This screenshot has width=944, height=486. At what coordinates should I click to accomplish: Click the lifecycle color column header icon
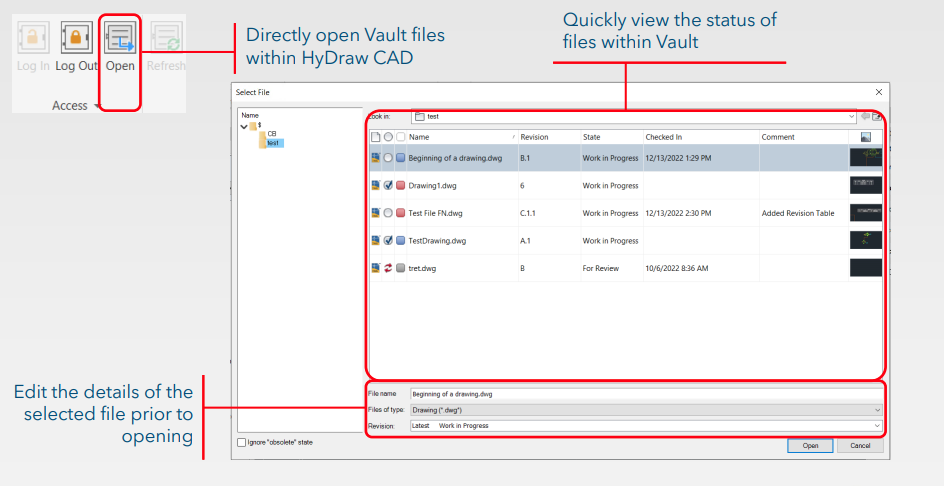(x=400, y=137)
